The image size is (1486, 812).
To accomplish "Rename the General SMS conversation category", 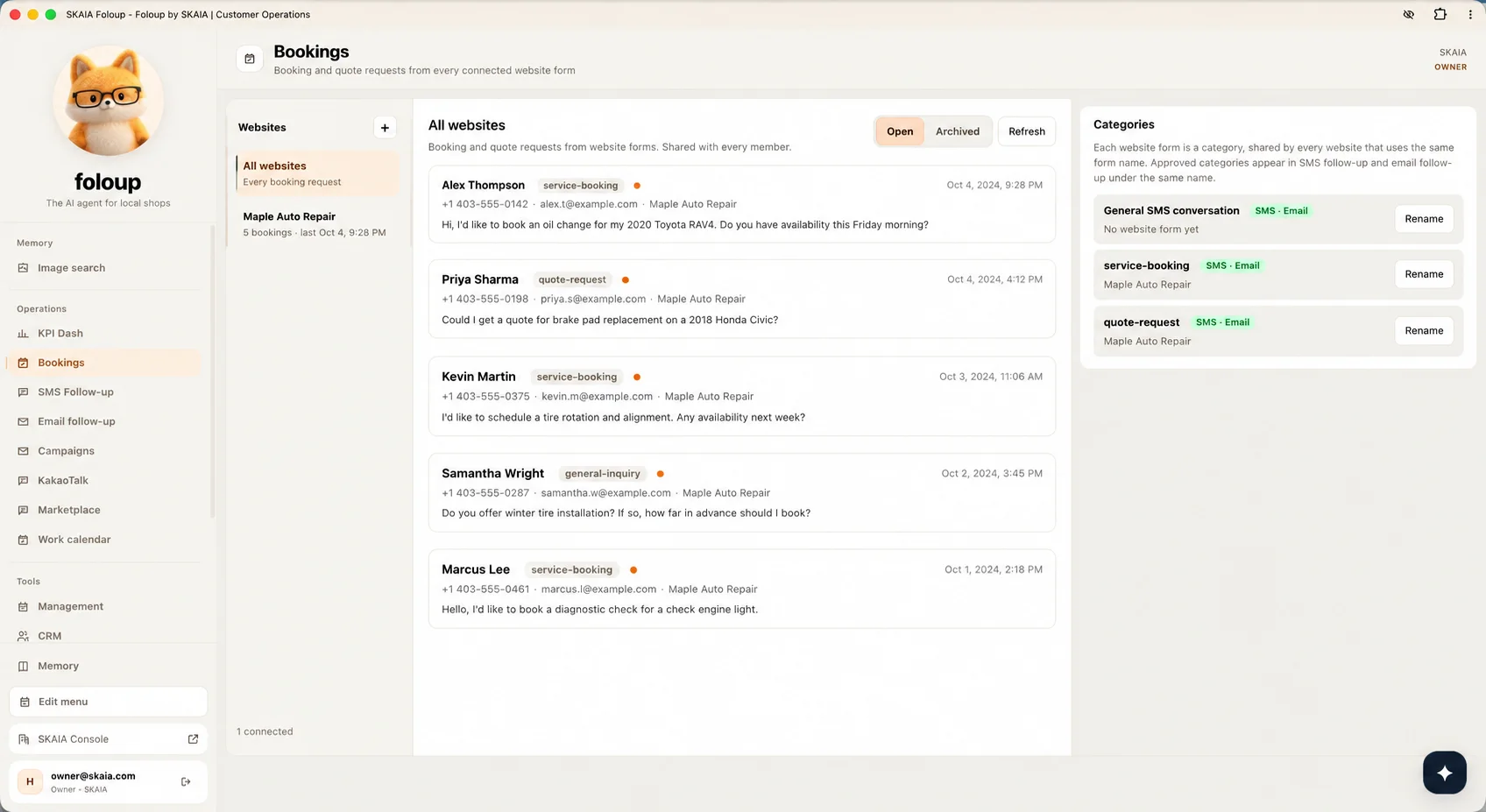I will 1424,219.
